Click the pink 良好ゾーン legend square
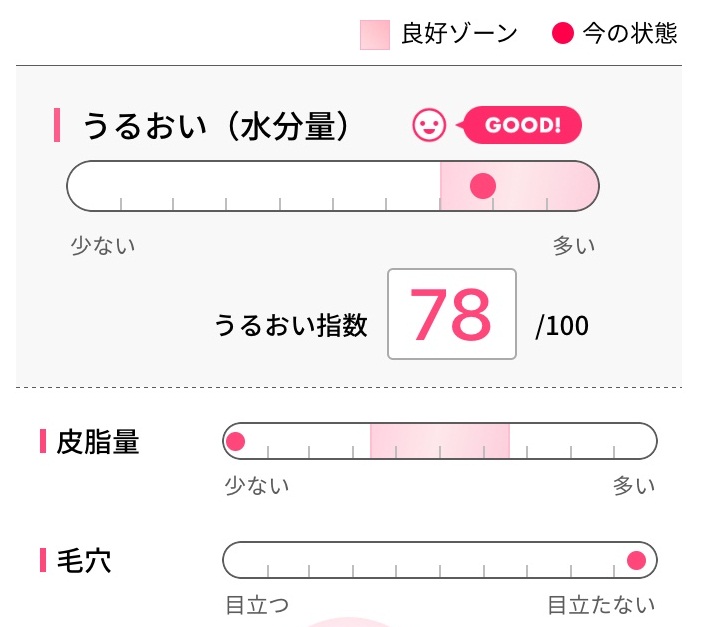 375,35
